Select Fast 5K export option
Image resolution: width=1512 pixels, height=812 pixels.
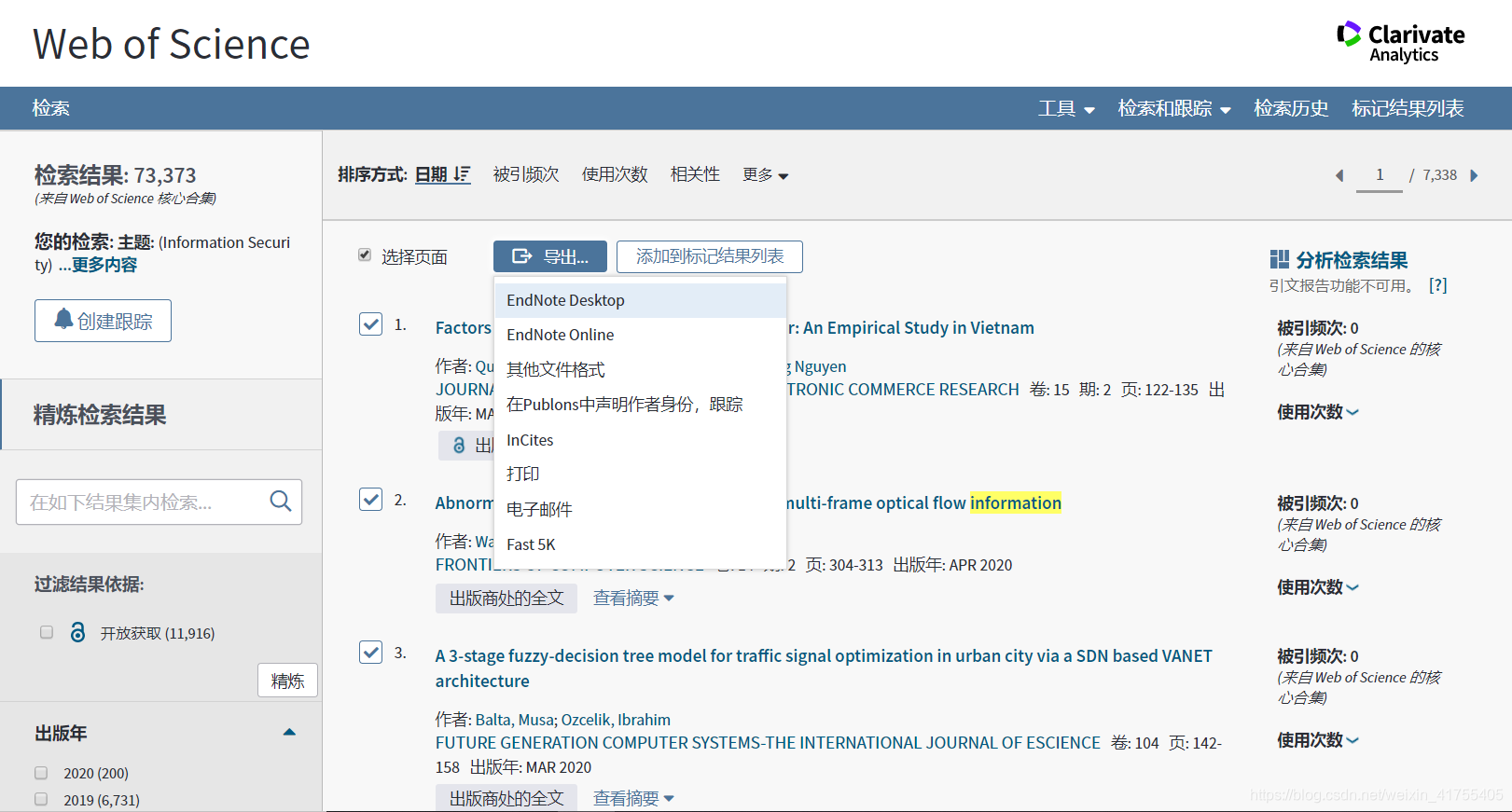click(641, 544)
